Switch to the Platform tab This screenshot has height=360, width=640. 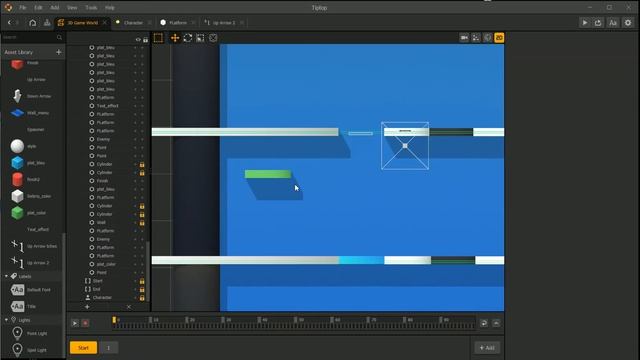[x=178, y=23]
